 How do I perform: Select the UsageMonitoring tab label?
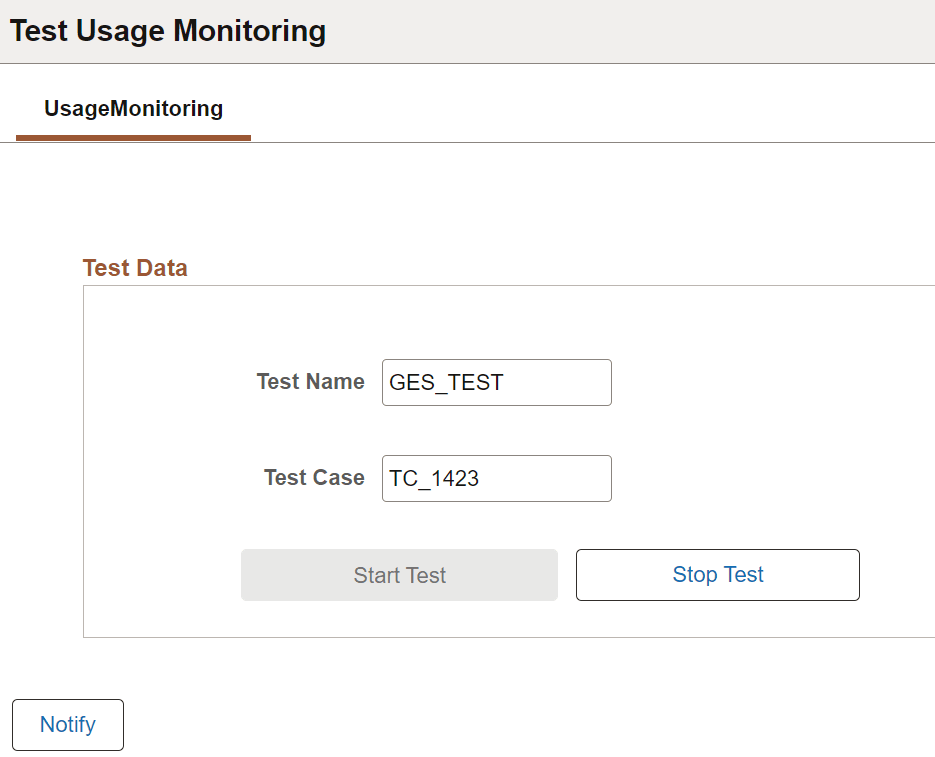[x=132, y=108]
